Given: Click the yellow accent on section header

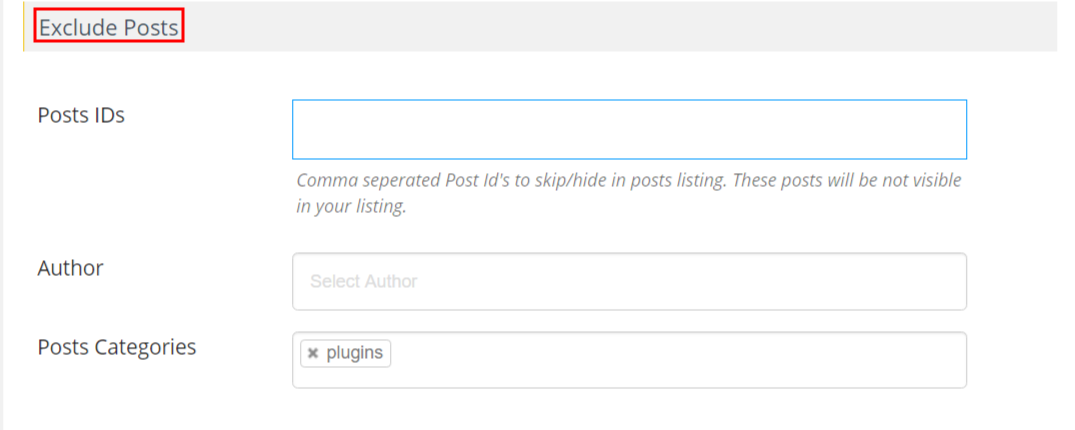Looking at the screenshot, I should (x=23, y=28).
